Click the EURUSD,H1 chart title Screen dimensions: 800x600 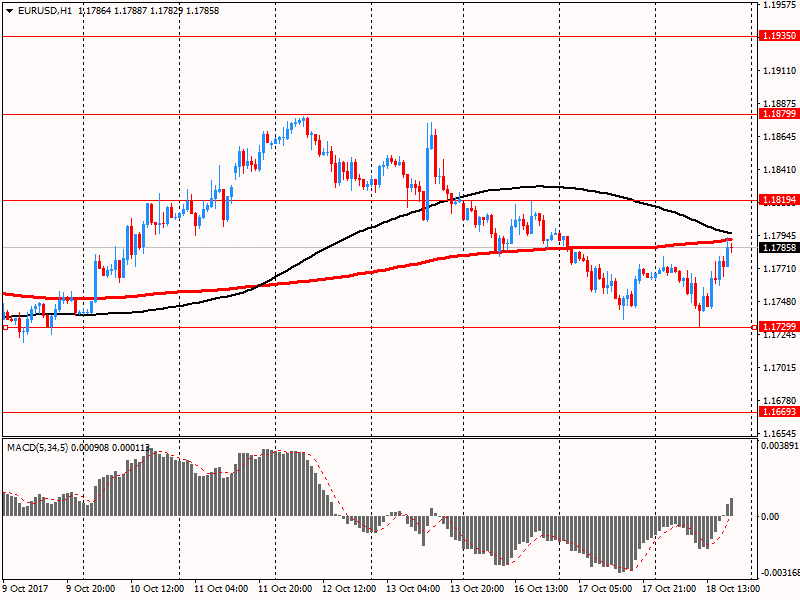(x=45, y=11)
